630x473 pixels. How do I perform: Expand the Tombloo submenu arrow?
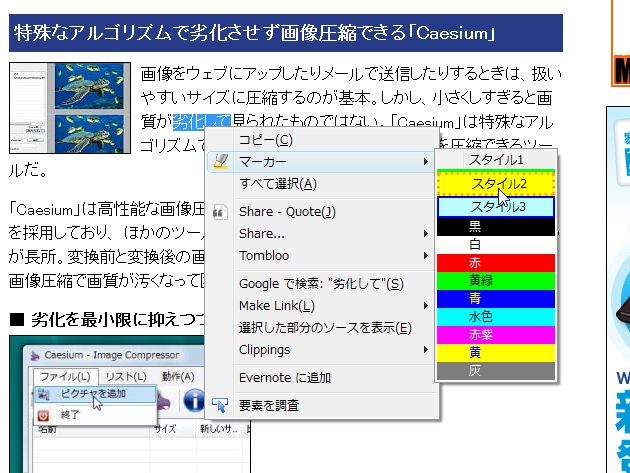point(425,256)
